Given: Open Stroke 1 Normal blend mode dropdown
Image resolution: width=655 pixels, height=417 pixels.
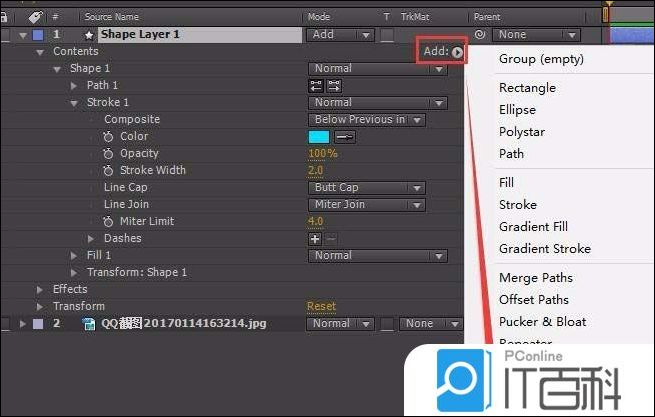Looking at the screenshot, I should [x=378, y=103].
